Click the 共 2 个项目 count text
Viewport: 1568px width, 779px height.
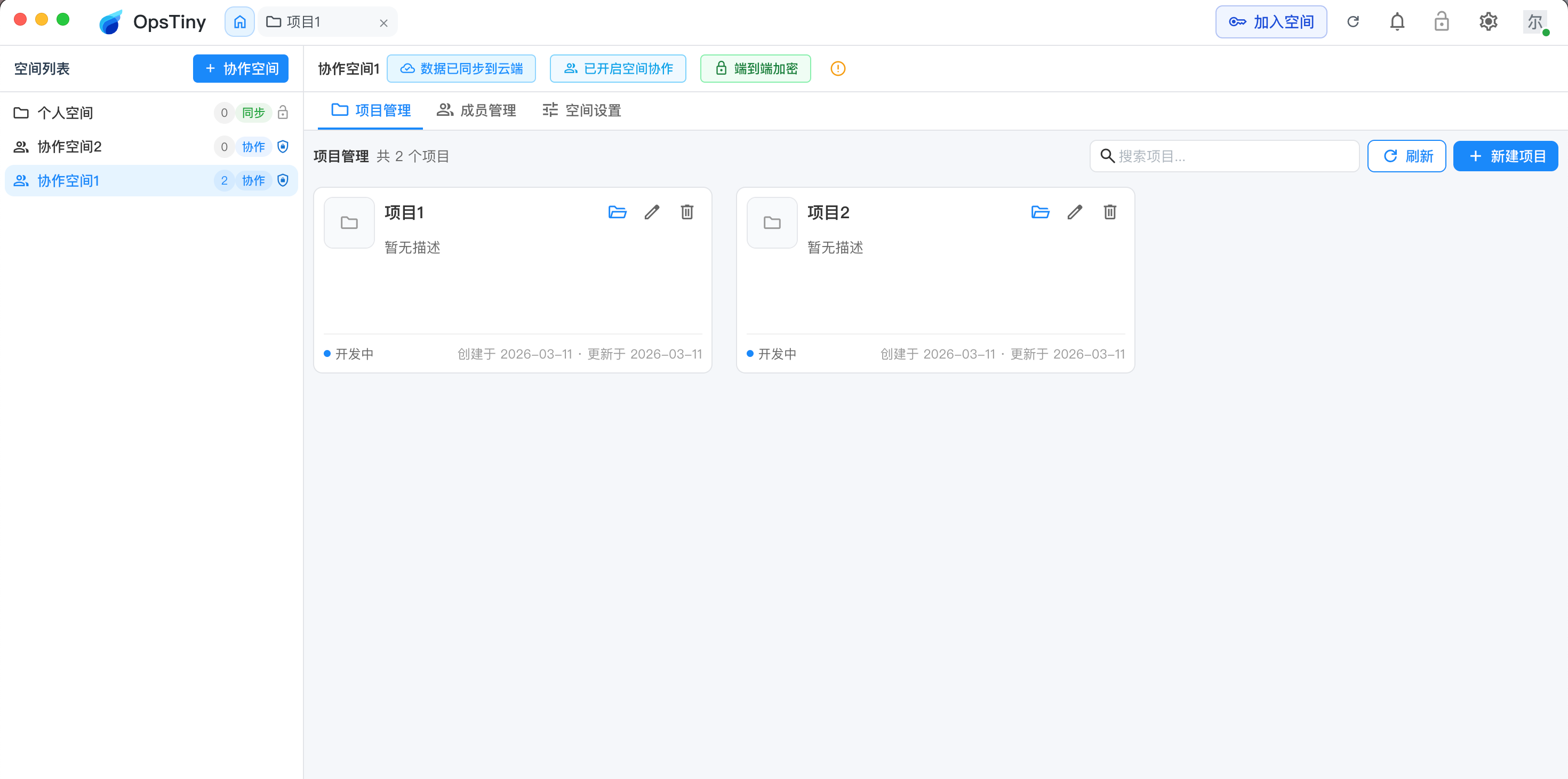(413, 156)
